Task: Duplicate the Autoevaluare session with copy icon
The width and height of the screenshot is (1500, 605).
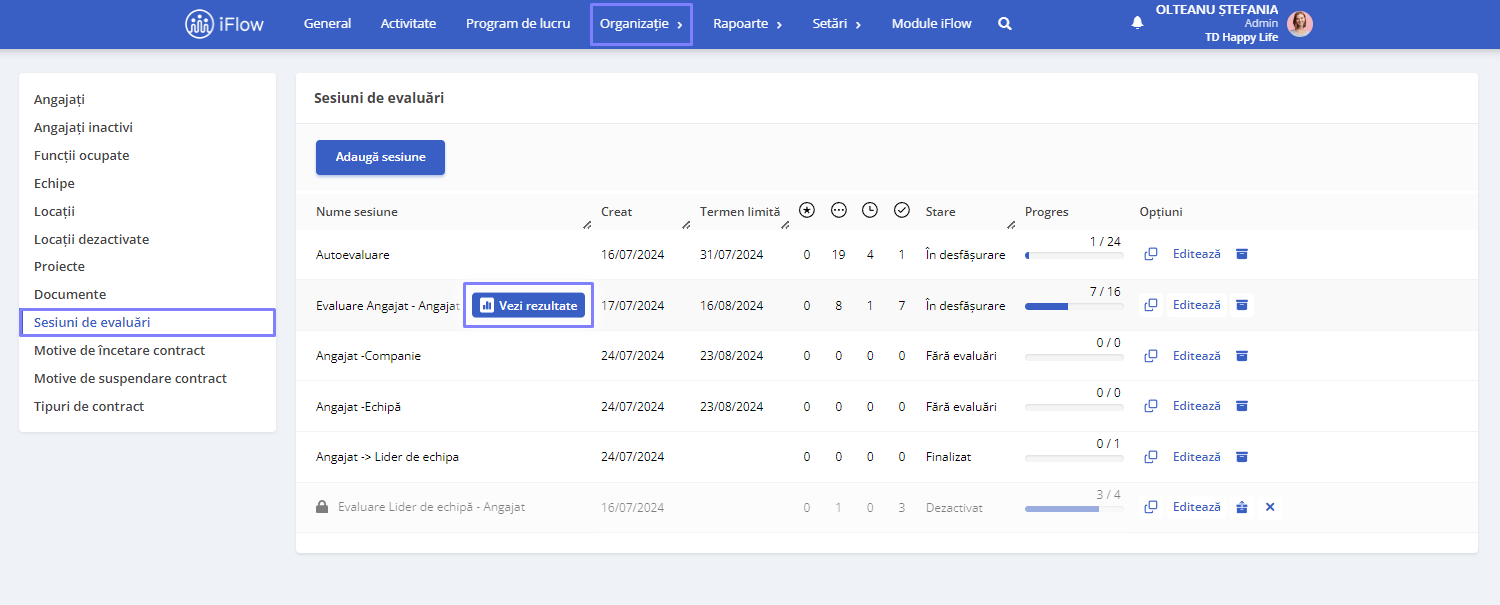Action: pos(1151,254)
